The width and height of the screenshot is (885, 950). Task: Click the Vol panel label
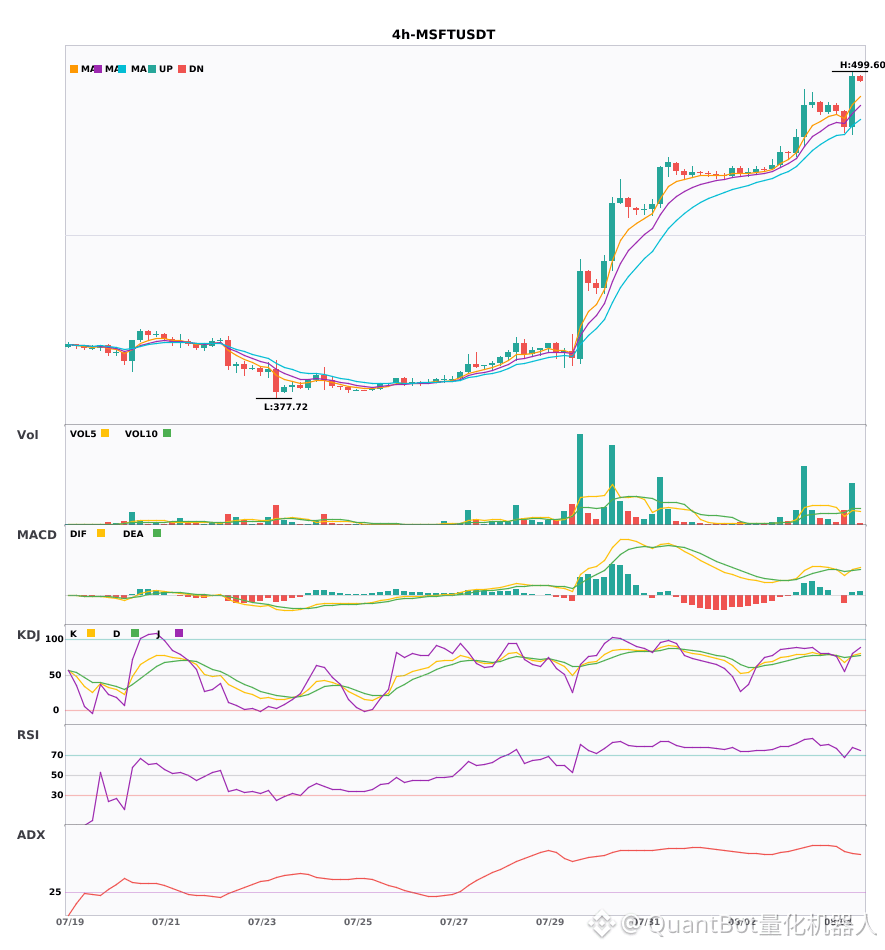click(27, 434)
